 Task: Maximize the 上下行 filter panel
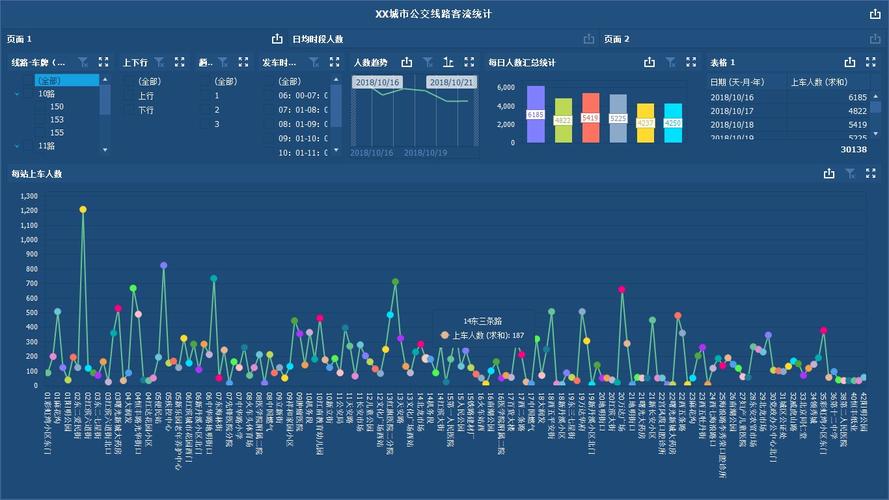click(x=179, y=62)
